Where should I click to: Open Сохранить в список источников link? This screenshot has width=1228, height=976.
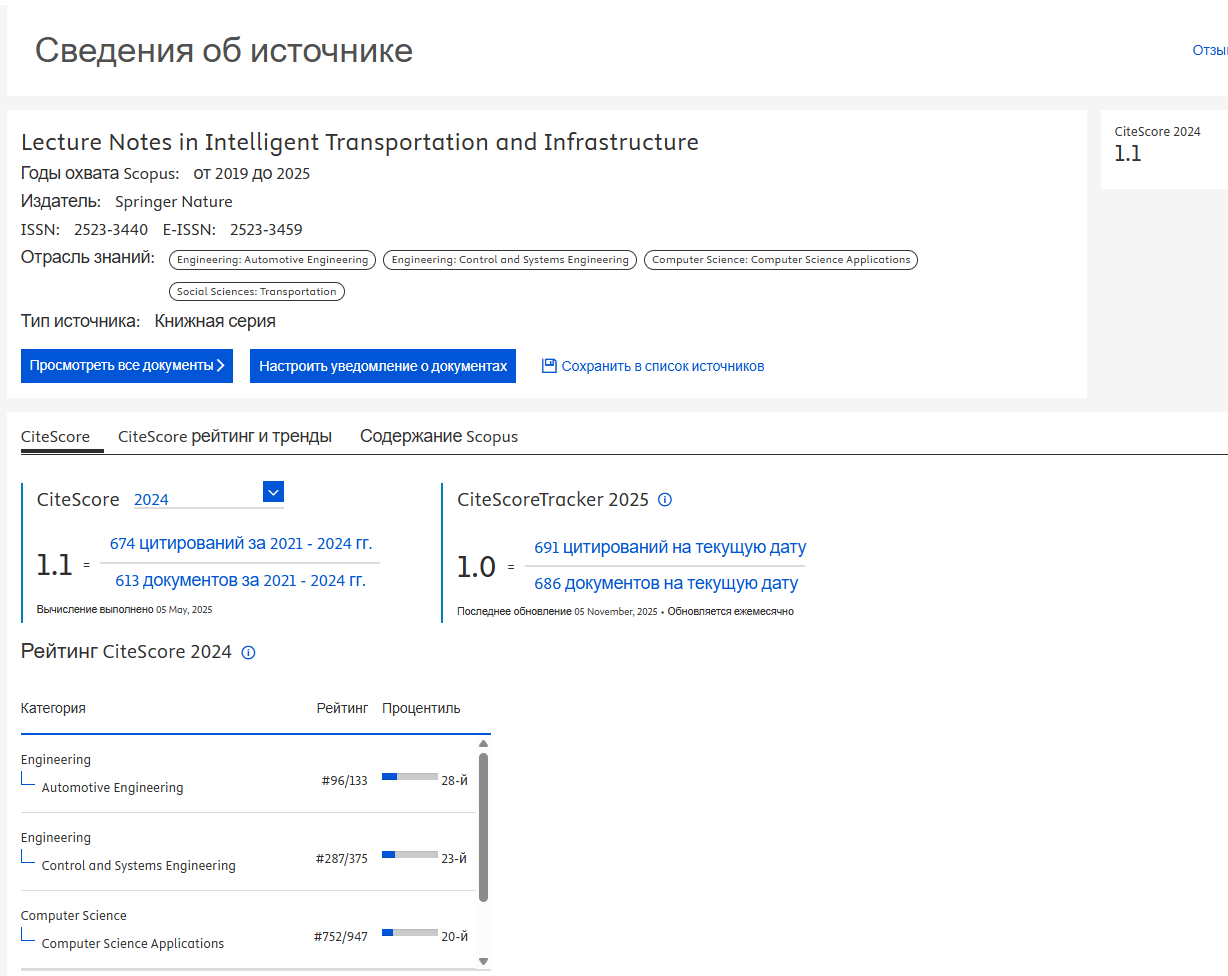(x=662, y=366)
